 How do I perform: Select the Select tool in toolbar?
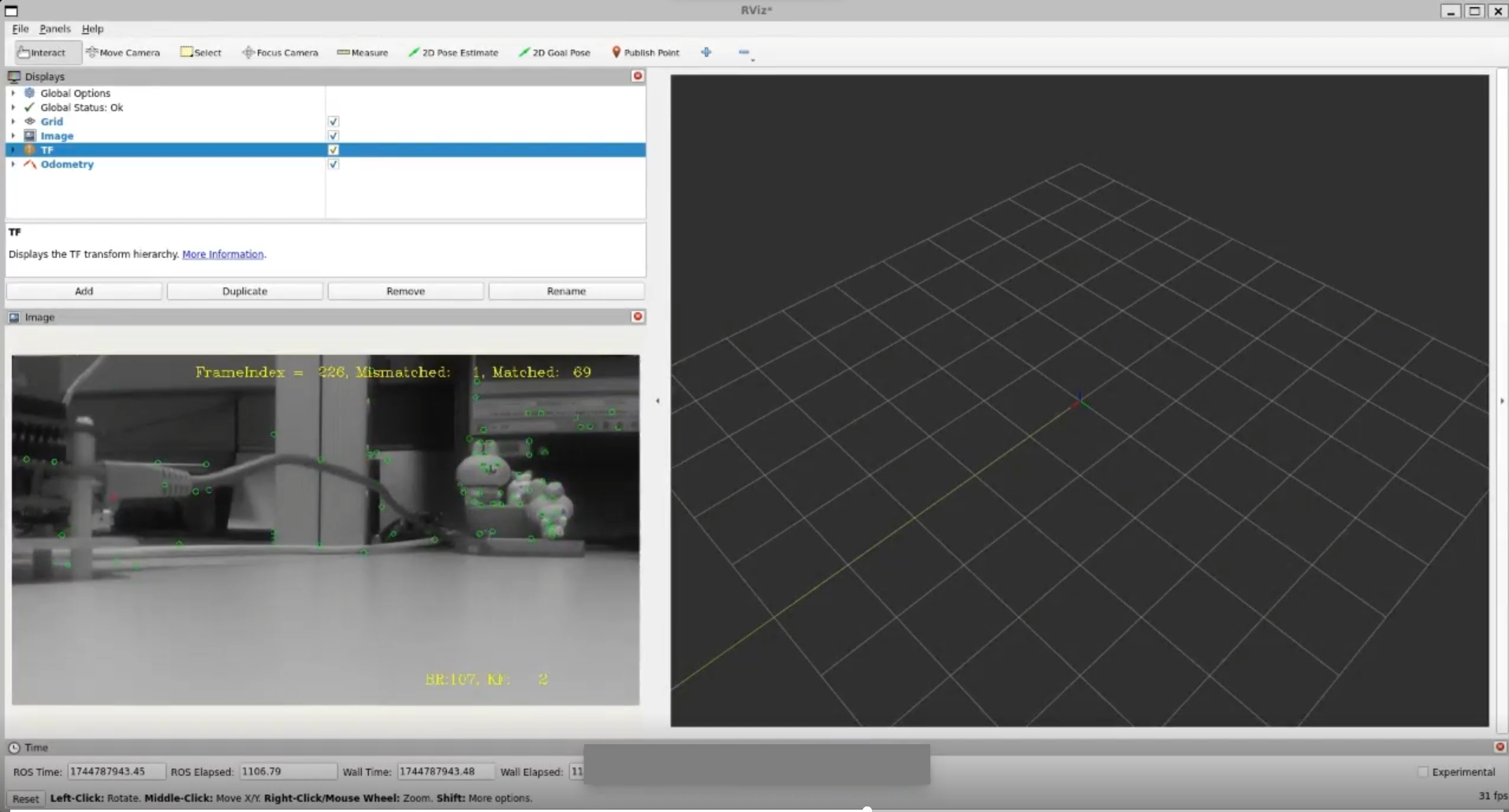click(x=200, y=52)
